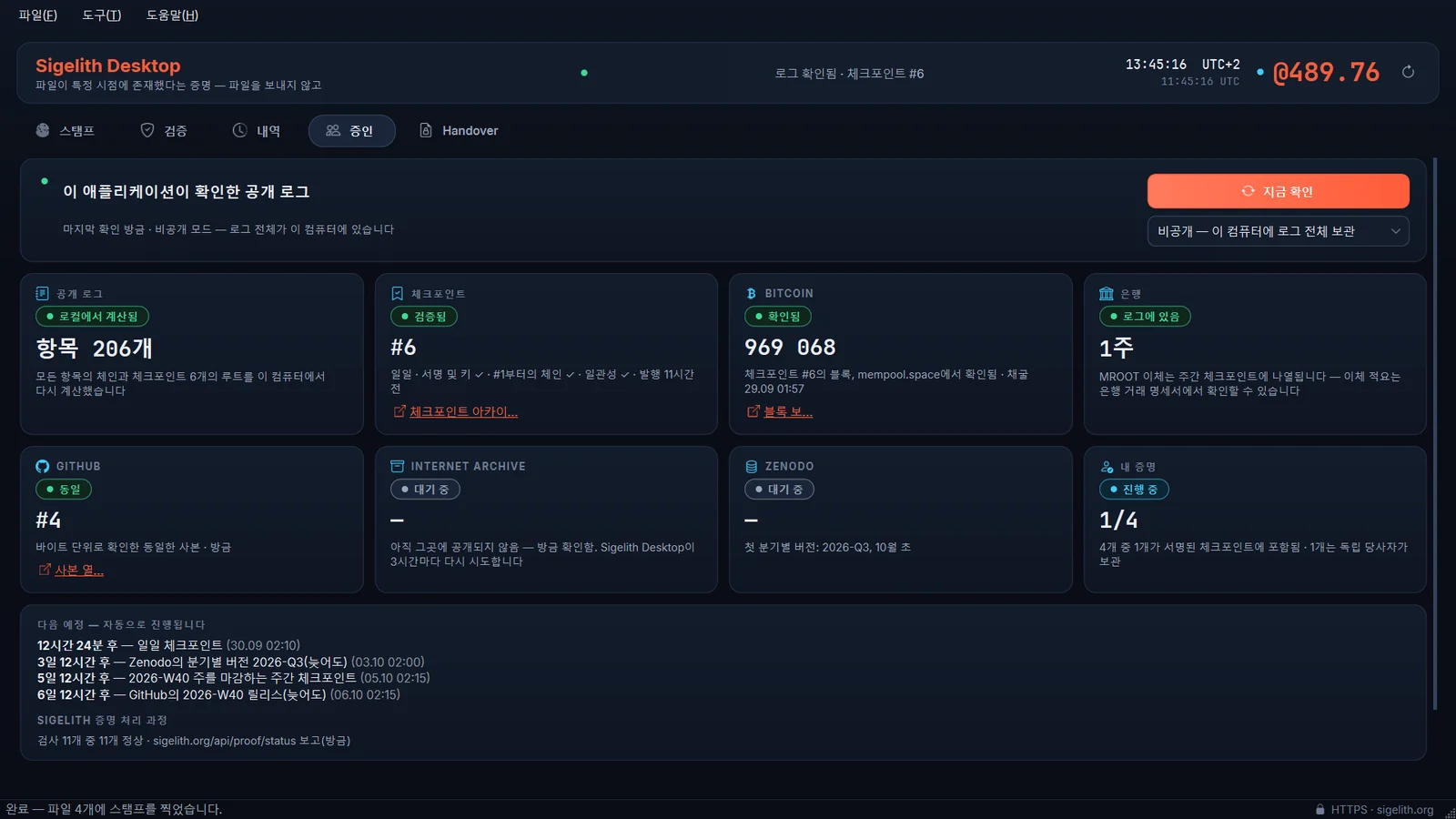This screenshot has width=1456, height=819.
Task: Click the 로그에 있음 status badge
Action: point(1145,317)
